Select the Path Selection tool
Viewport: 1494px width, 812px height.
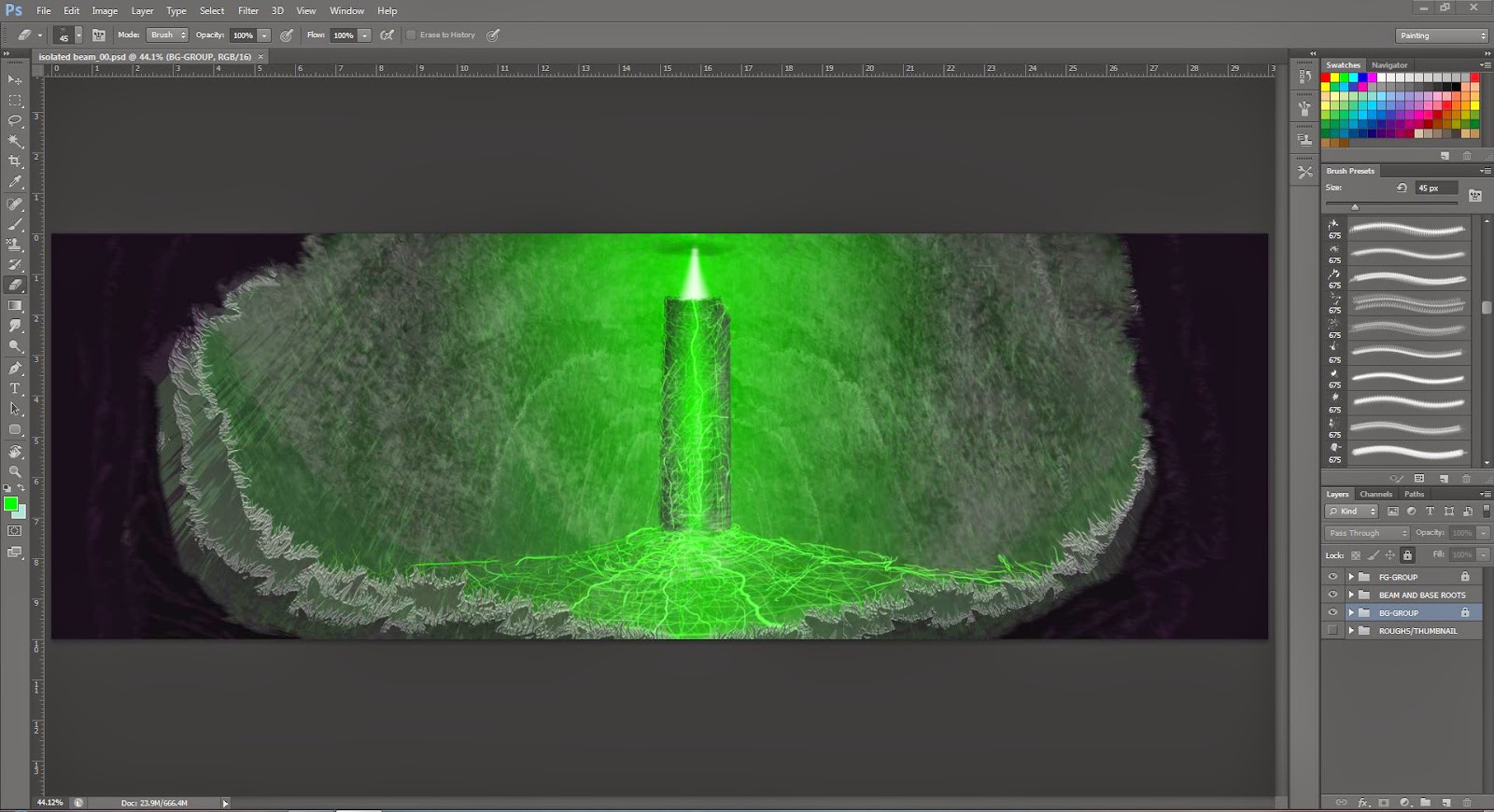pos(15,409)
